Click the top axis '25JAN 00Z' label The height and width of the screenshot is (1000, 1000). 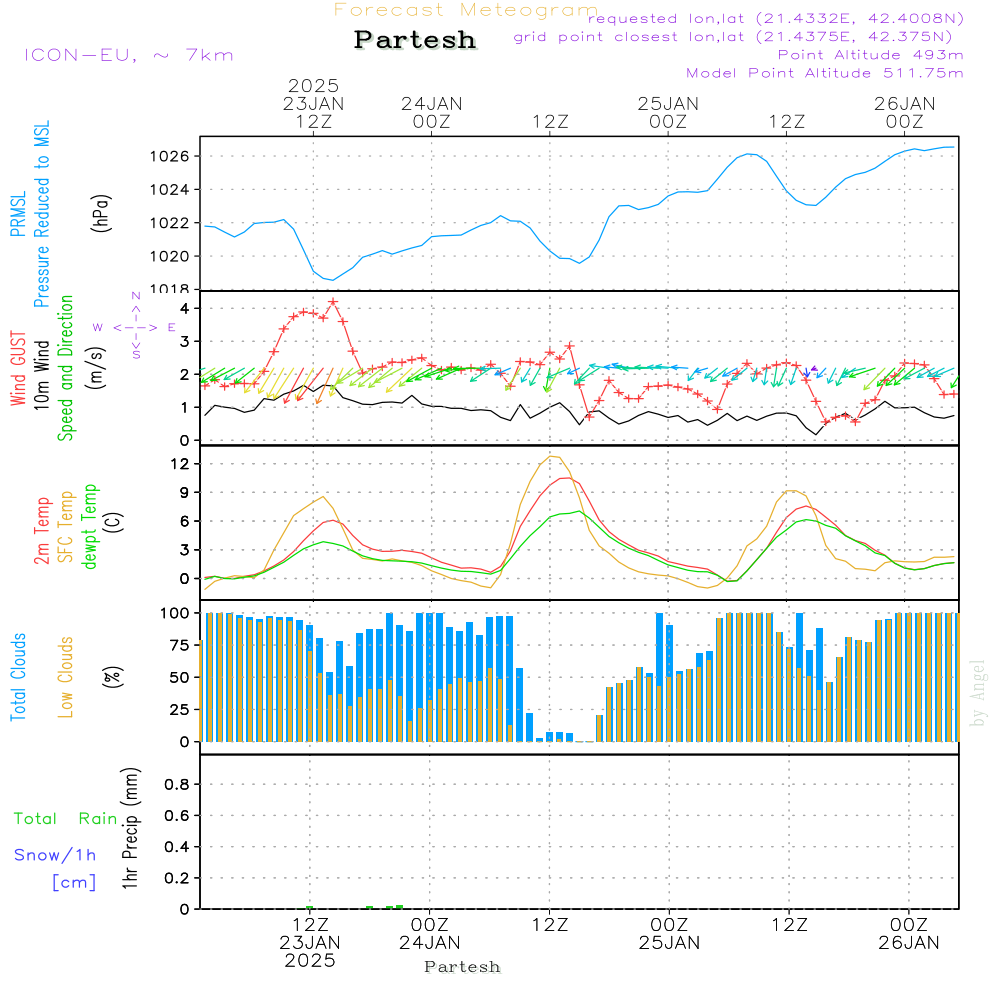(668, 112)
